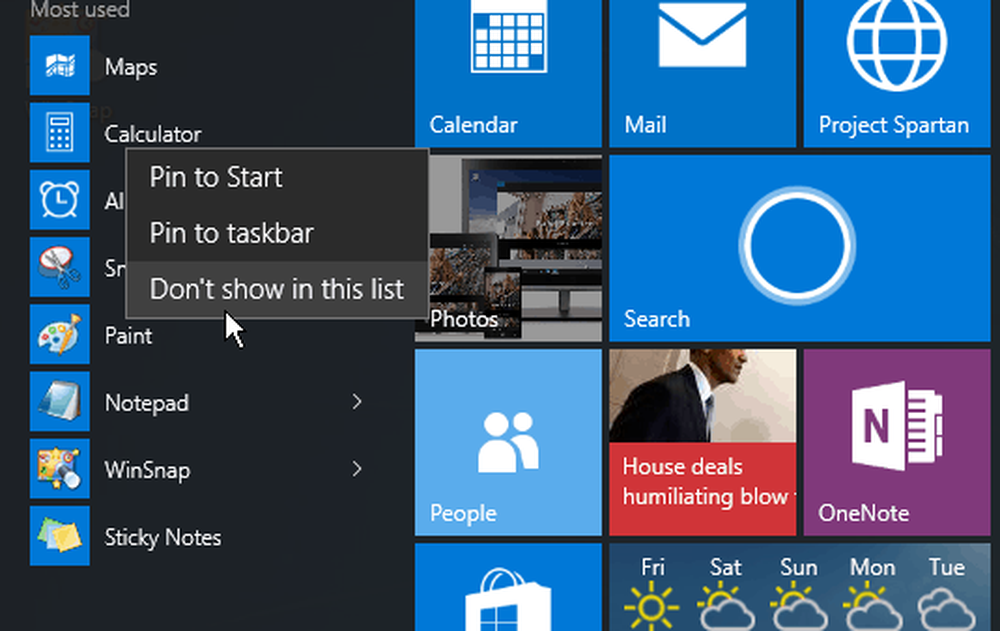
Task: Click Fri in the weather forecast
Action: coord(652,567)
